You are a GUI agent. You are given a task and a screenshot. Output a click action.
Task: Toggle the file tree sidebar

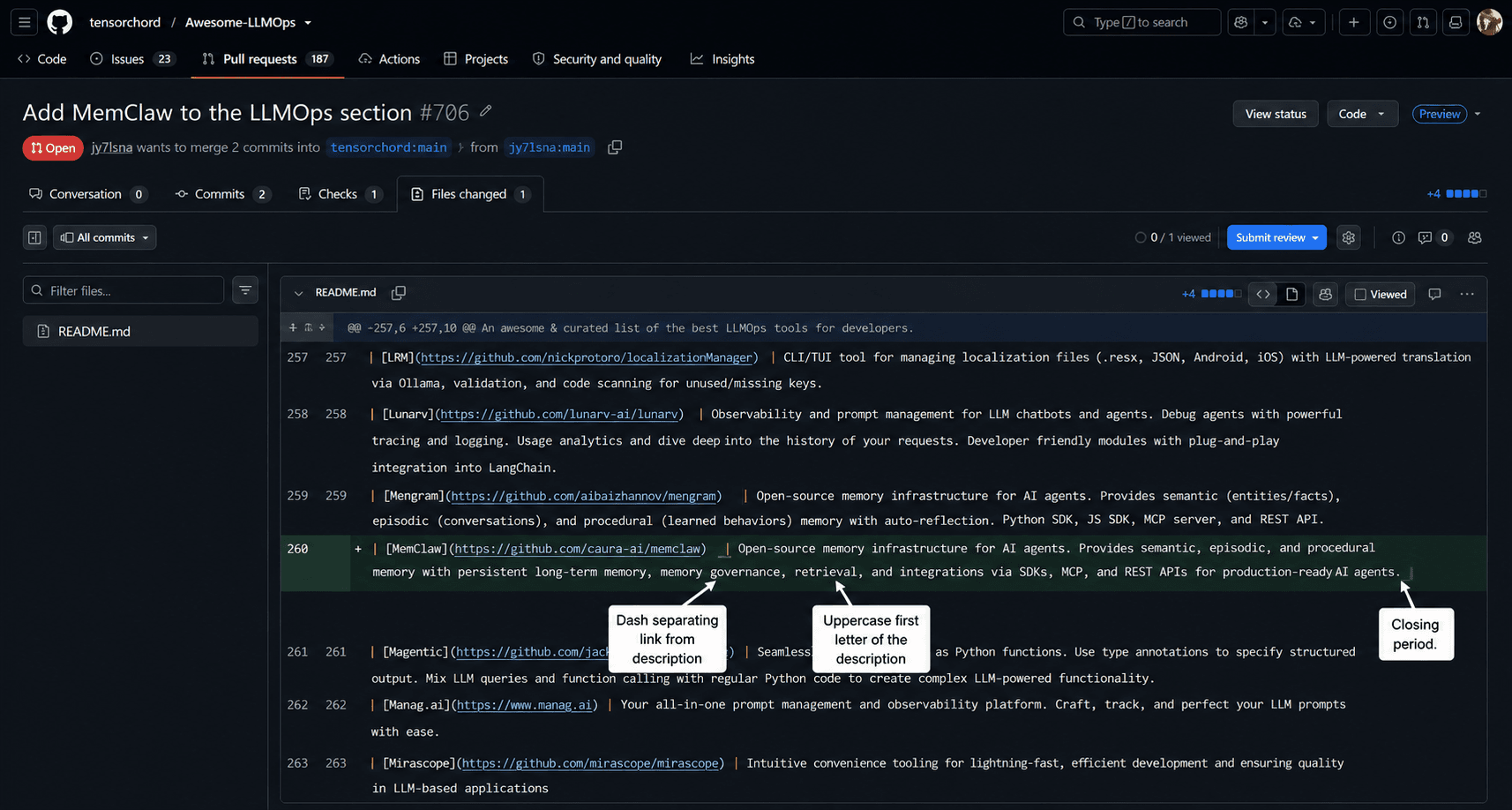tap(34, 237)
